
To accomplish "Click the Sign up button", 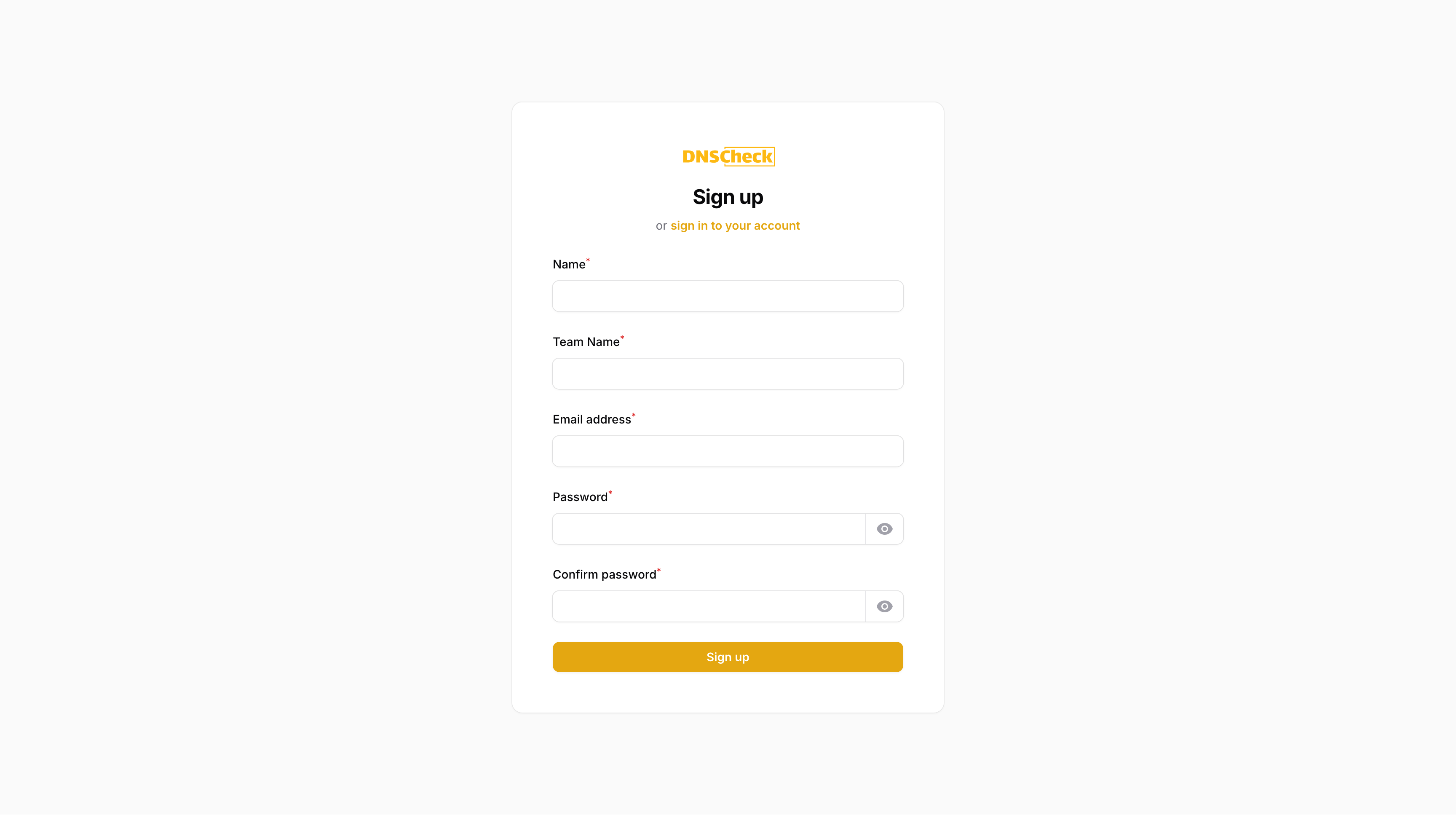I will pyautogui.click(x=728, y=657).
